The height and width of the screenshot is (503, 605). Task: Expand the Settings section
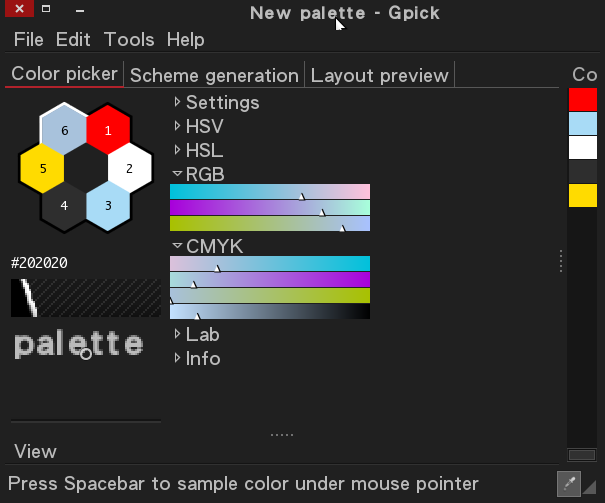click(216, 102)
